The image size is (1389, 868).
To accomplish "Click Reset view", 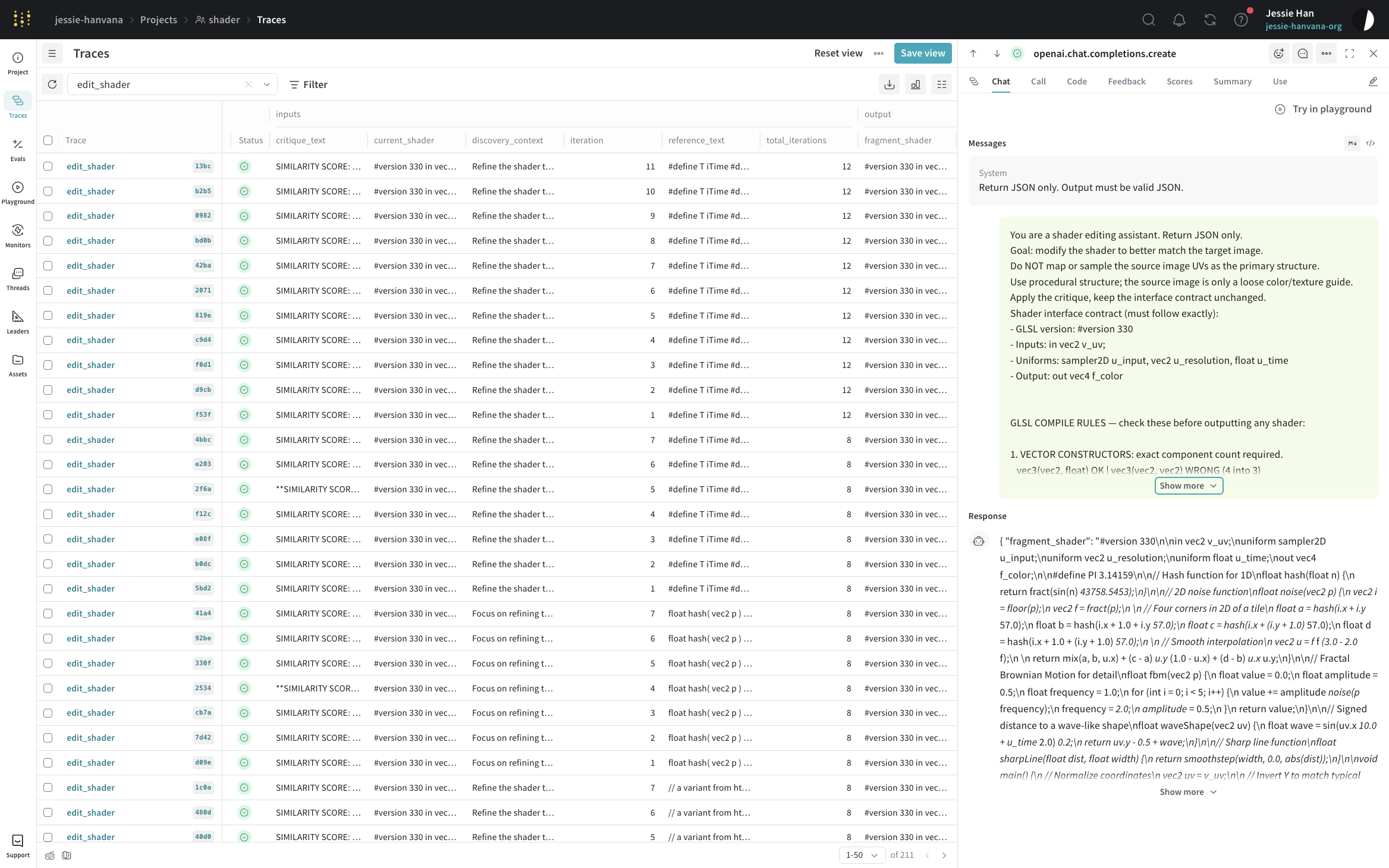I will coord(838,54).
